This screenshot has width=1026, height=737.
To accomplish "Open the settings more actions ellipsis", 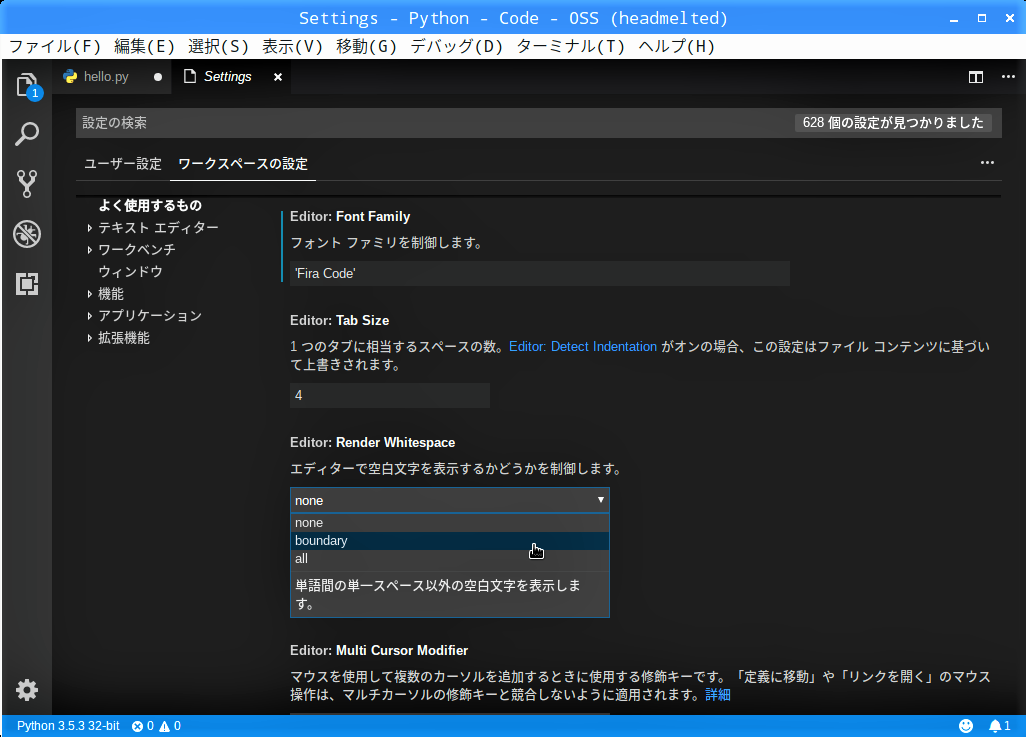I will (x=987, y=163).
